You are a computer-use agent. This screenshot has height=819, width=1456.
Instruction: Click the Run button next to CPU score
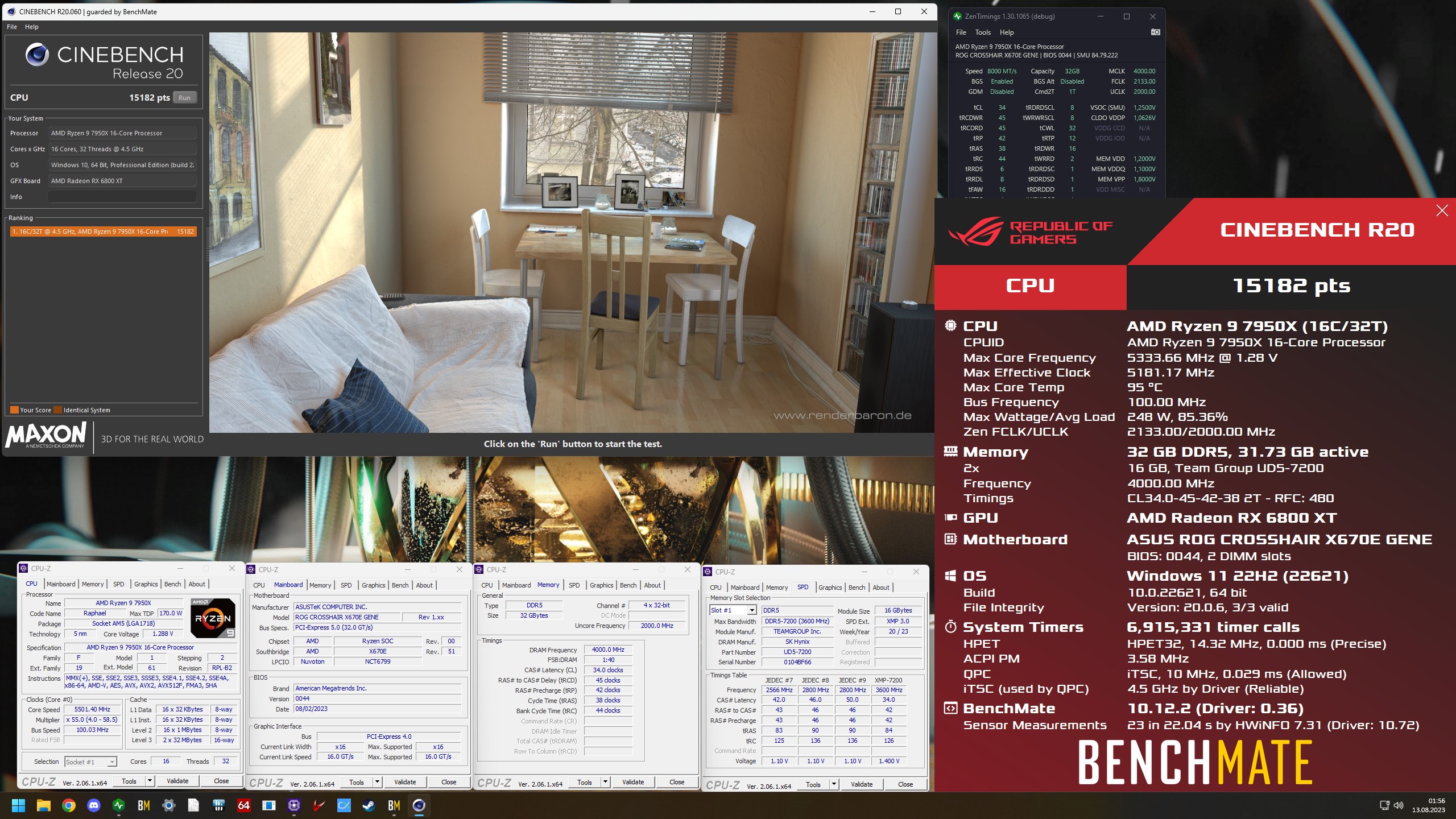(185, 98)
